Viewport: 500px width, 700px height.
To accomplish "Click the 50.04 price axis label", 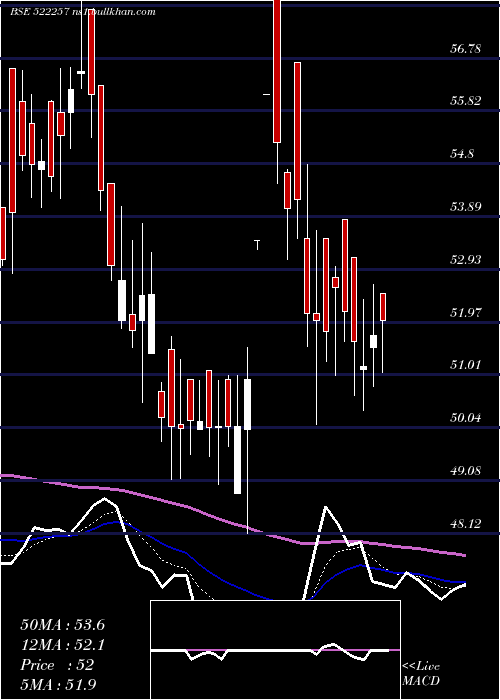I will [x=466, y=418].
